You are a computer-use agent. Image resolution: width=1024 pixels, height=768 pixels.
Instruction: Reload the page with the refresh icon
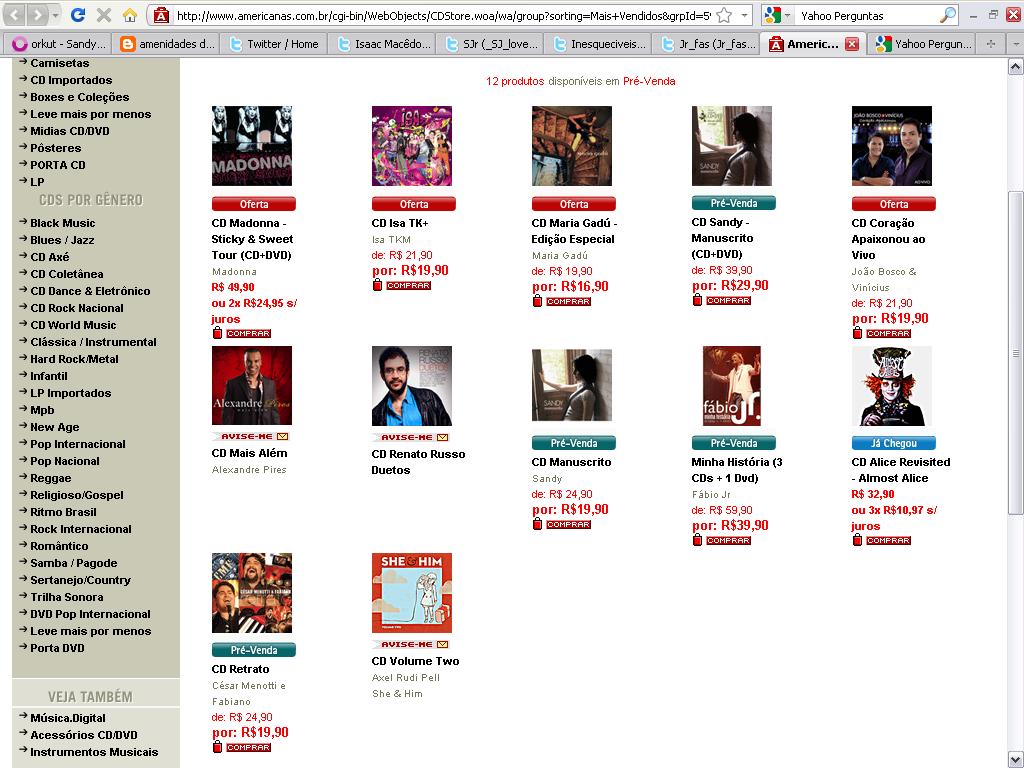[78, 14]
